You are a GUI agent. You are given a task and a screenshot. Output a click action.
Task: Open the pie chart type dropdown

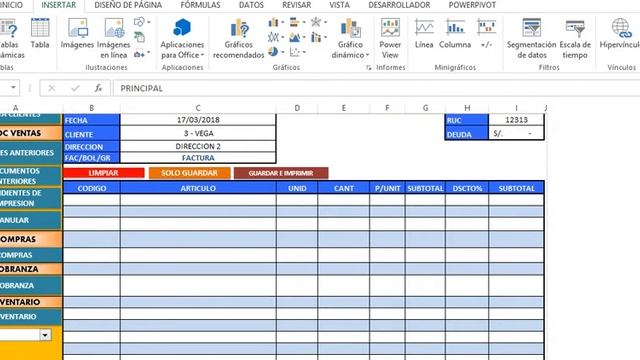click(x=276, y=52)
